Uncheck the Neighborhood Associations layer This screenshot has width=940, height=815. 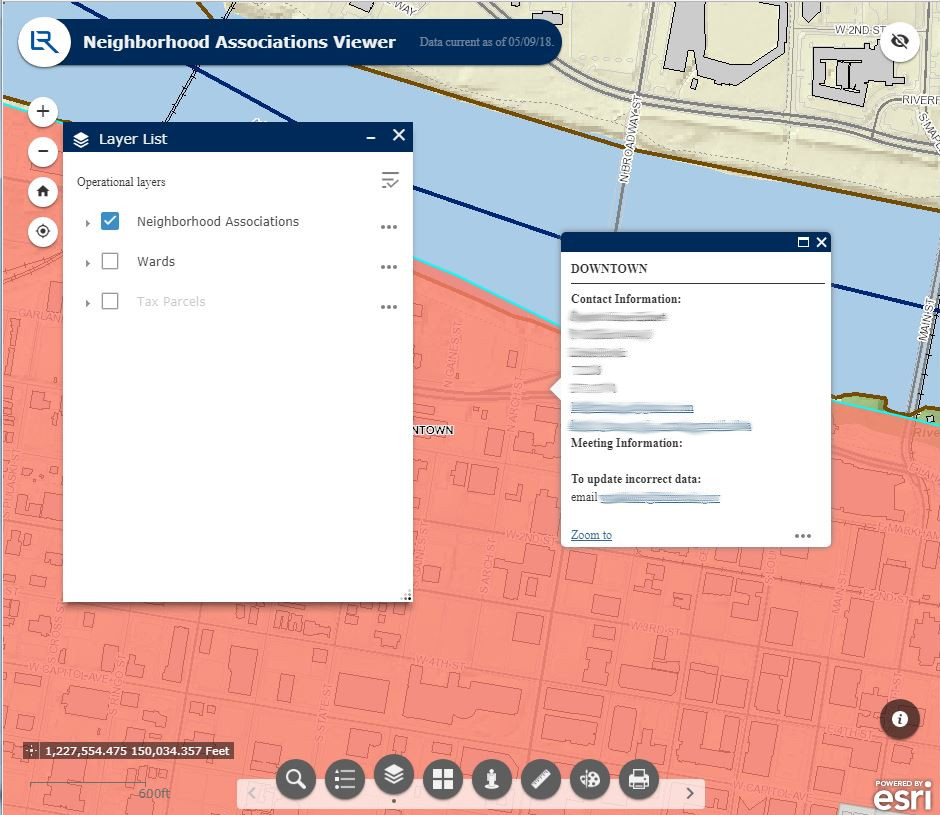pos(110,221)
